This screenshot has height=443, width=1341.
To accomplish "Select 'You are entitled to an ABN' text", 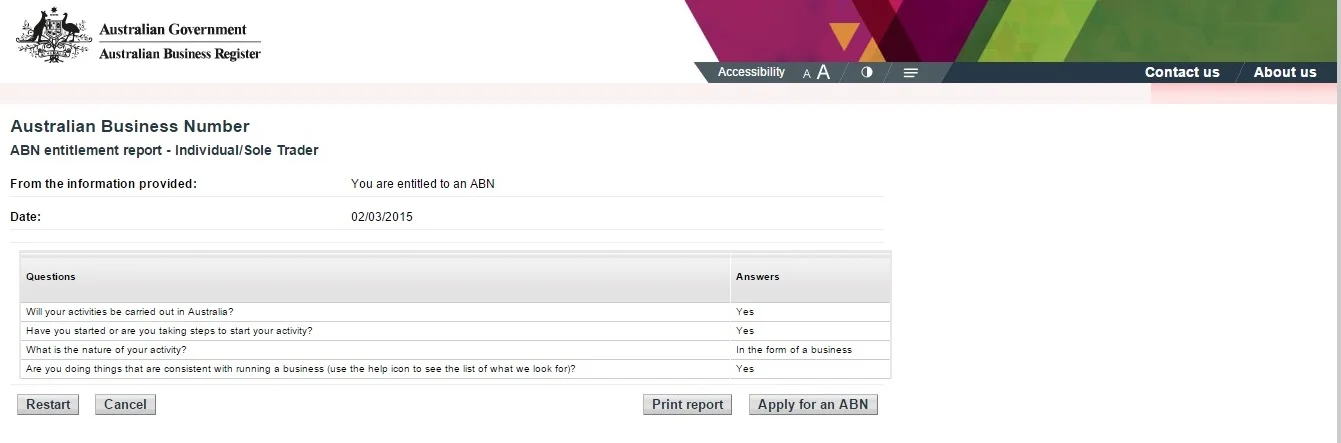I will tap(423, 184).
